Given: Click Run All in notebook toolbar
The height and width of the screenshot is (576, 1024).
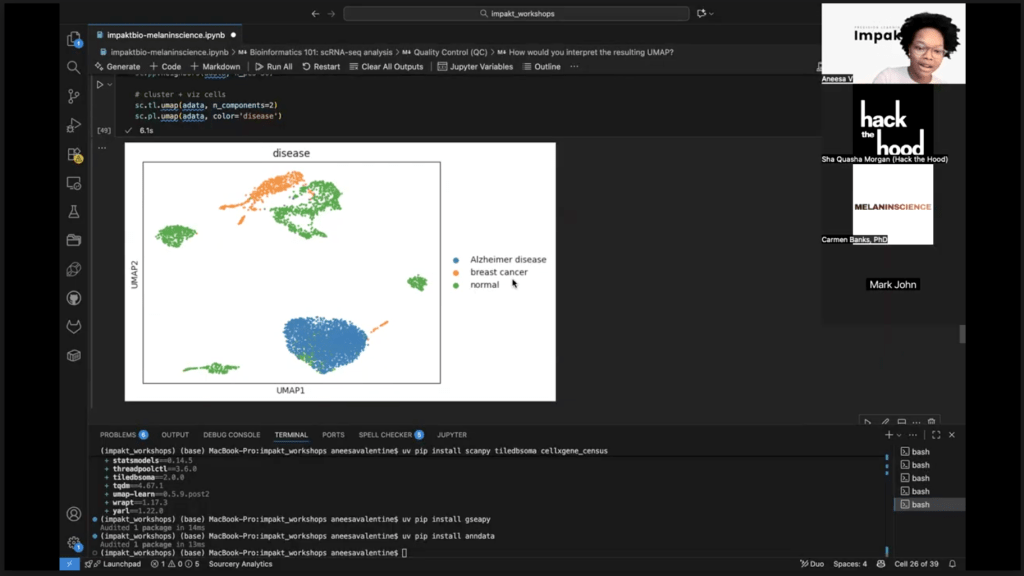Looking at the screenshot, I should pyautogui.click(x=273, y=67).
